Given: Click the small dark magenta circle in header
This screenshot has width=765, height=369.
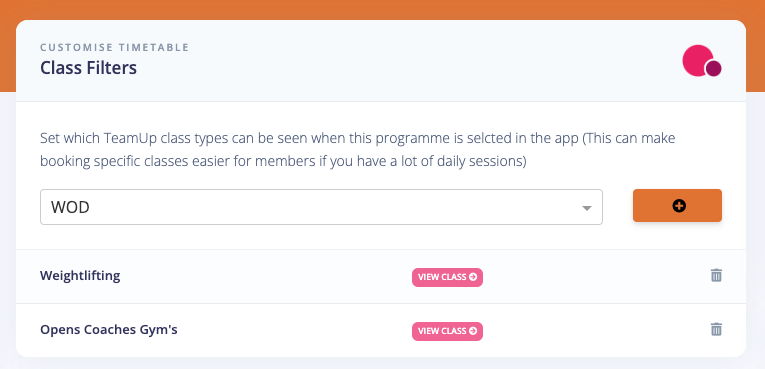Looking at the screenshot, I should click(713, 69).
